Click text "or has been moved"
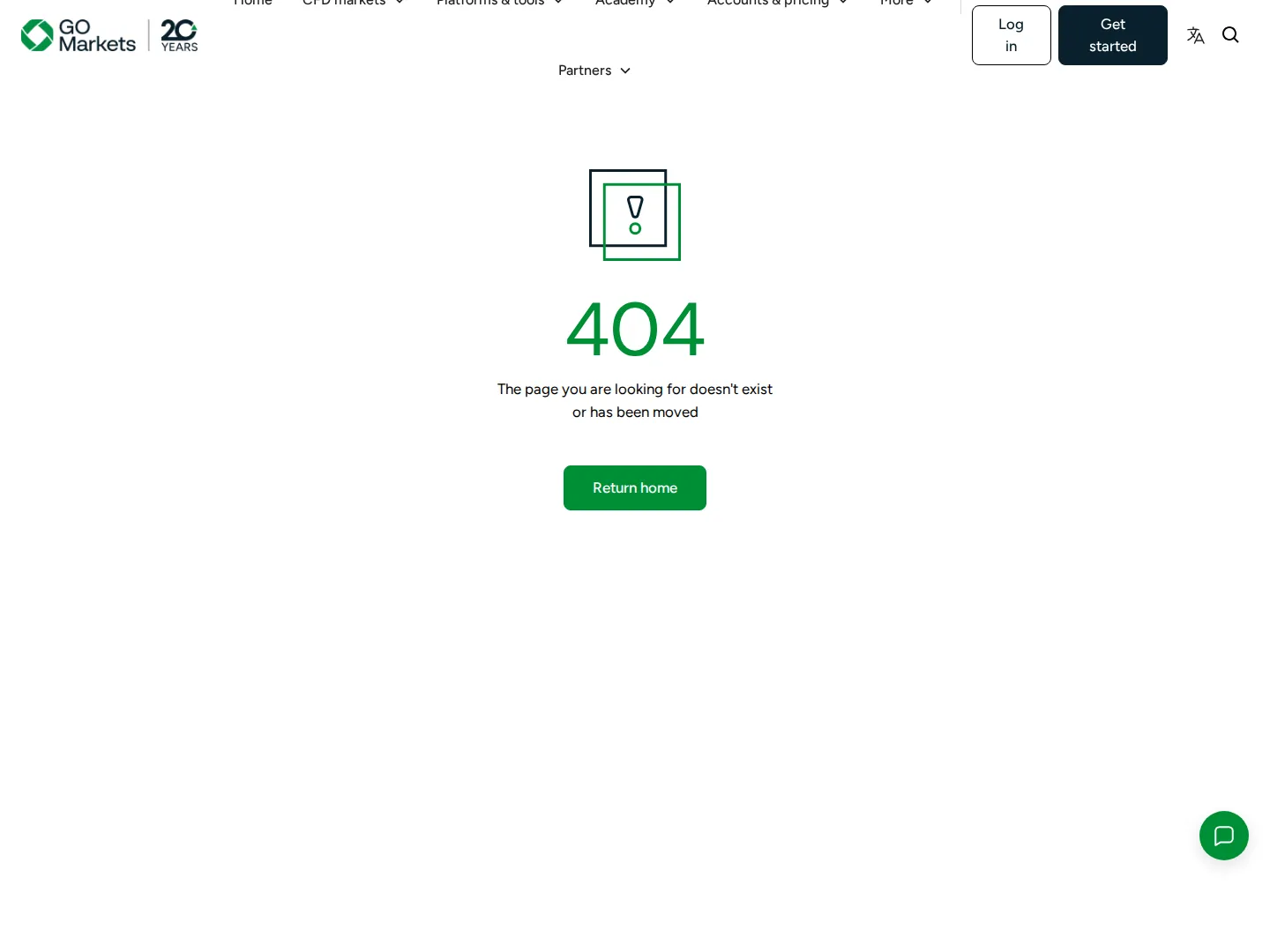The width and height of the screenshot is (1270, 952). (635, 412)
